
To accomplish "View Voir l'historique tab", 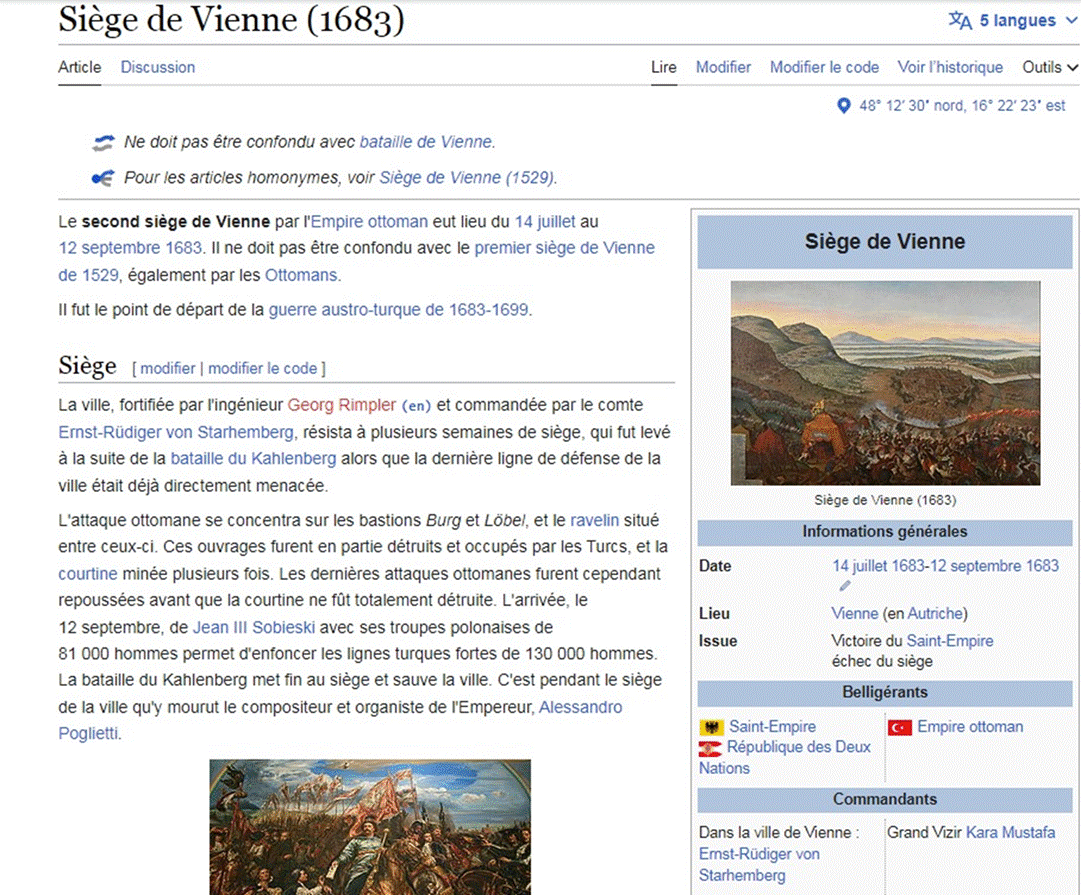I will tap(950, 67).
